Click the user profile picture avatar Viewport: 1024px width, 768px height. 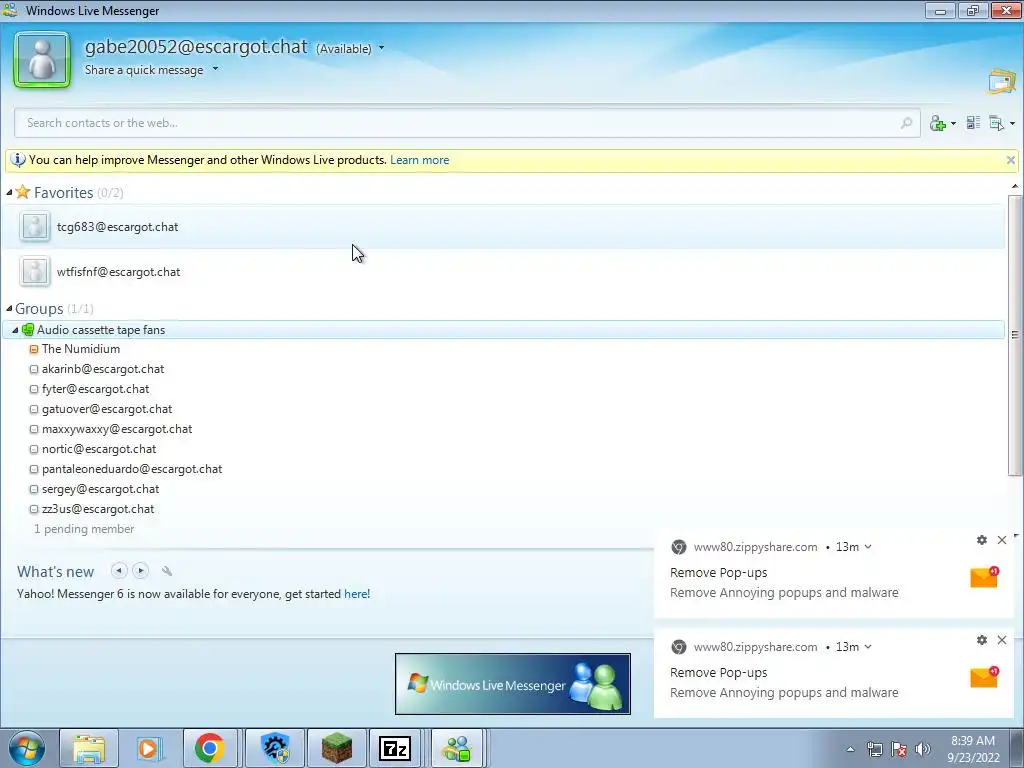pos(42,60)
